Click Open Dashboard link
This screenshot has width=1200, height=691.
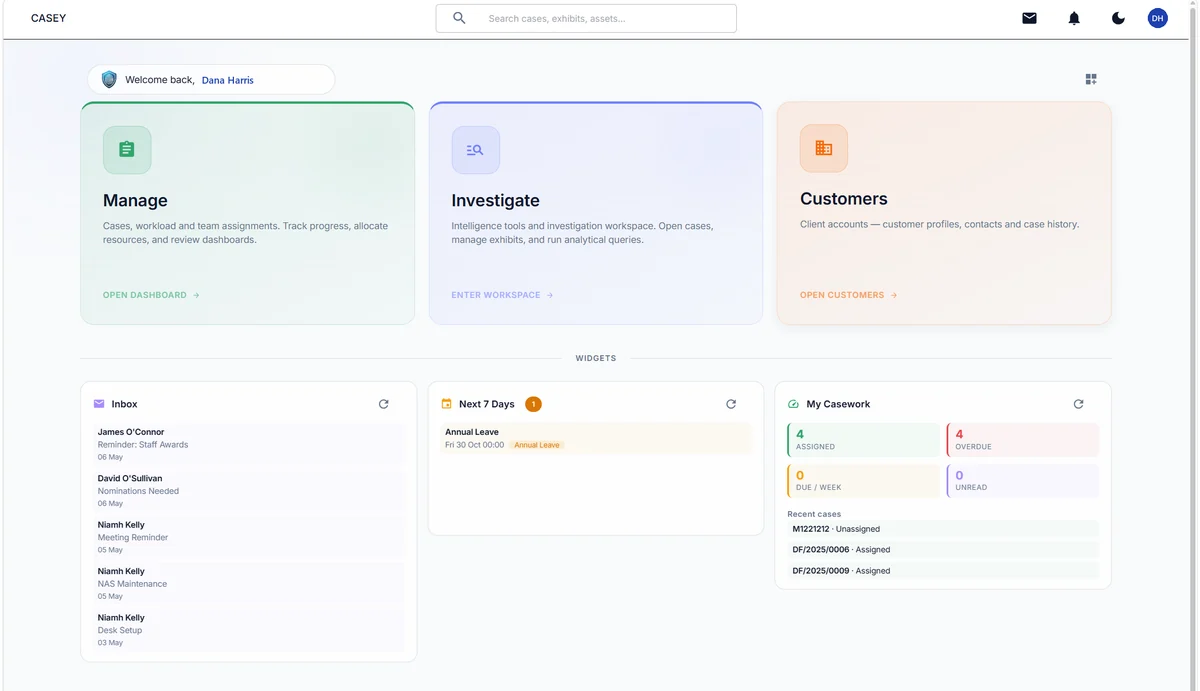[x=151, y=295]
